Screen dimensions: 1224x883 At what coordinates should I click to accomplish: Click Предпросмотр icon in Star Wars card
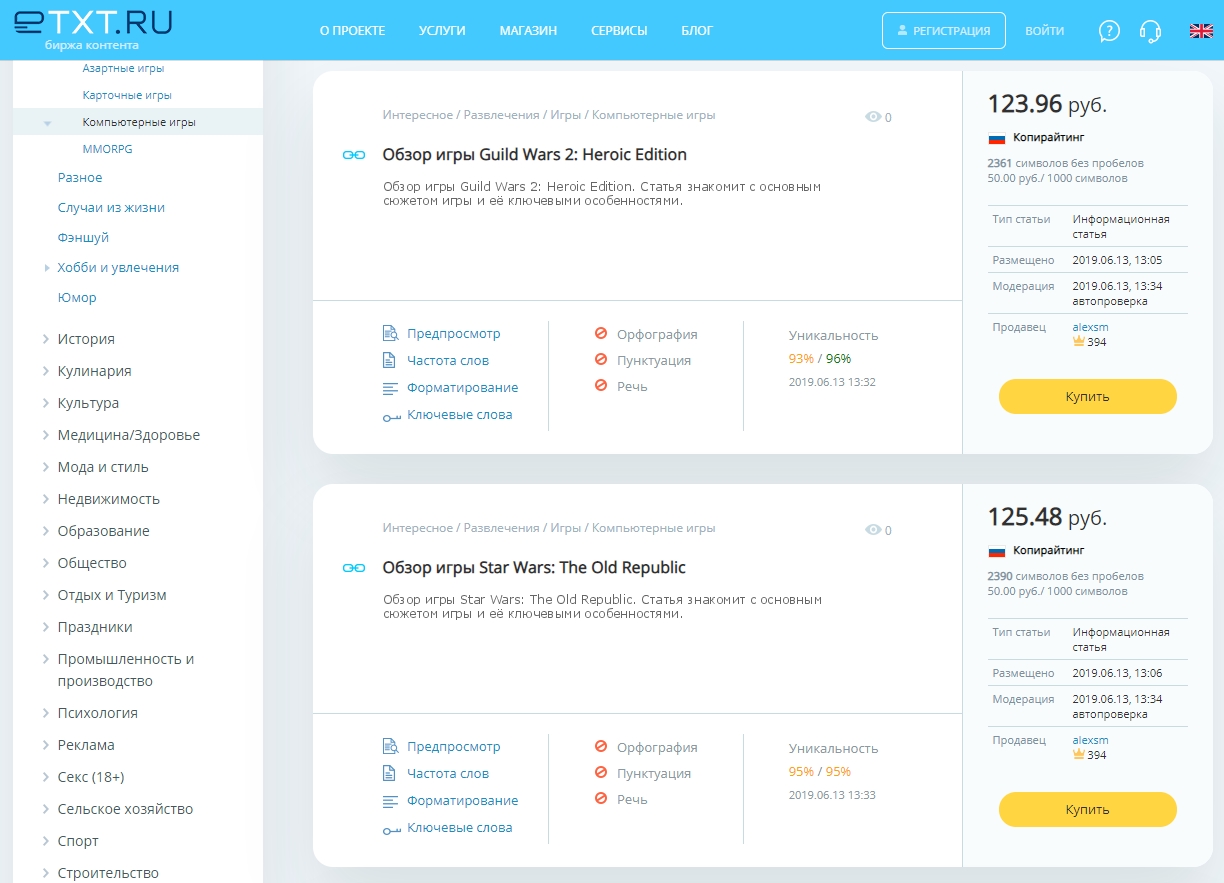point(390,746)
